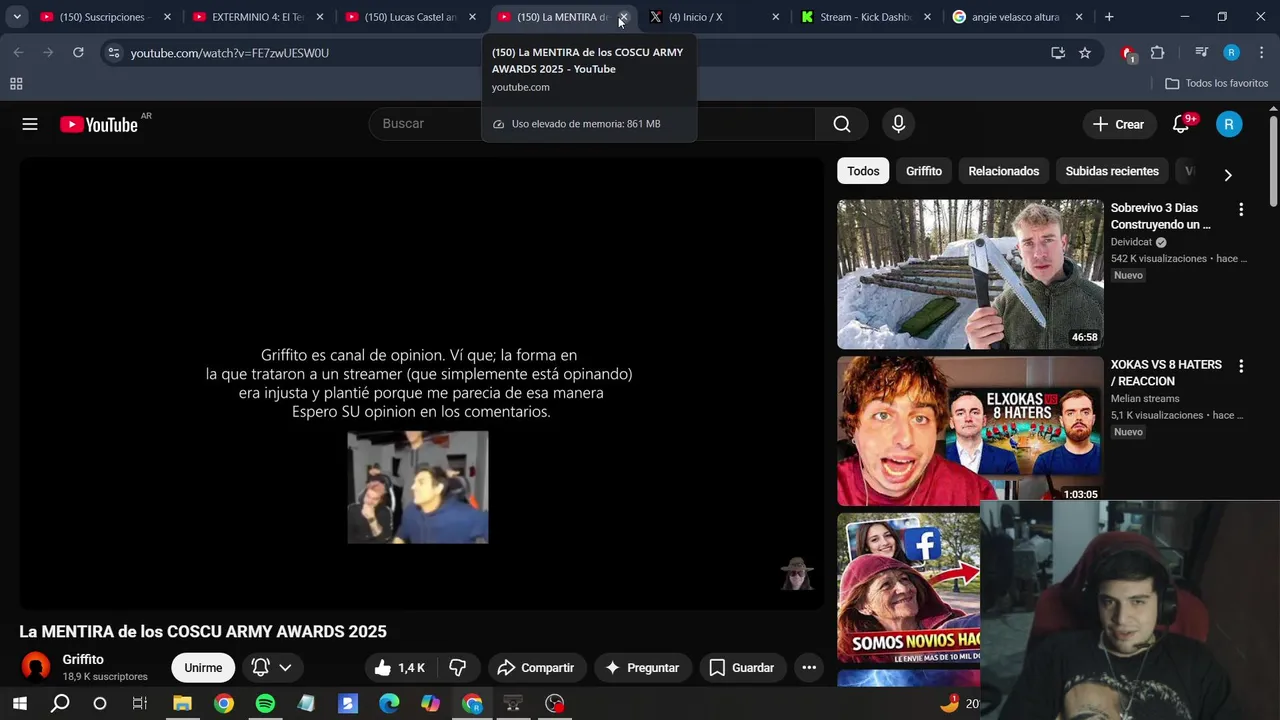Open the media controls icon in Chrome
1280x720 pixels.
pyautogui.click(x=1202, y=53)
